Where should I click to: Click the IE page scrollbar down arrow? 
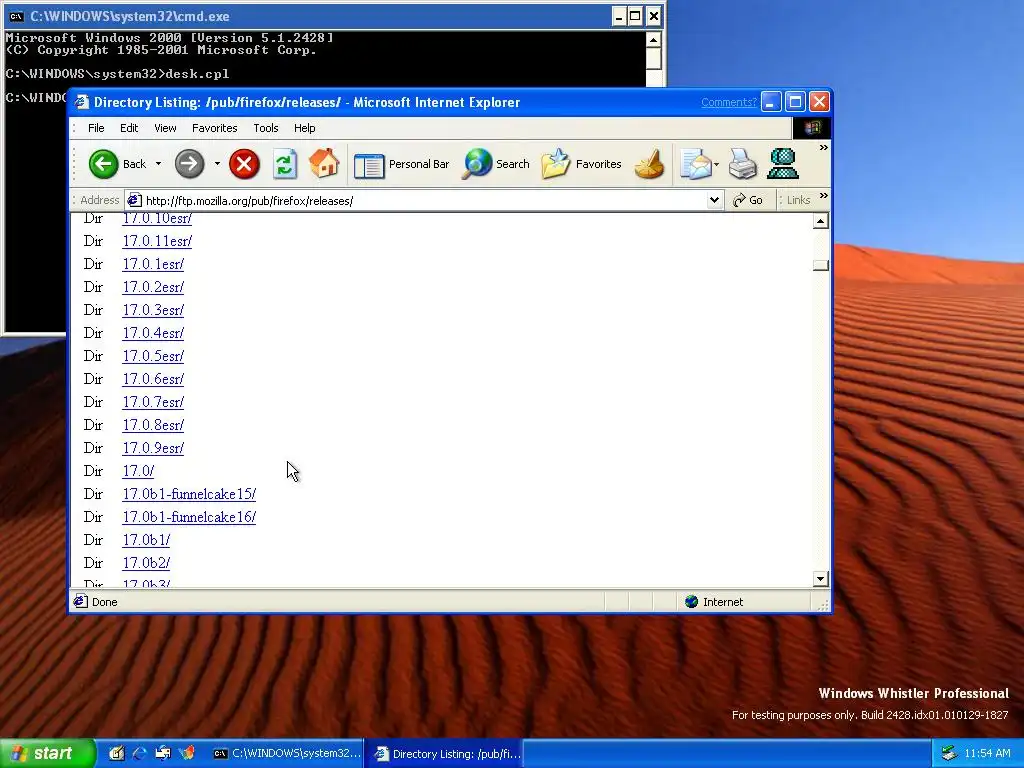pos(821,579)
